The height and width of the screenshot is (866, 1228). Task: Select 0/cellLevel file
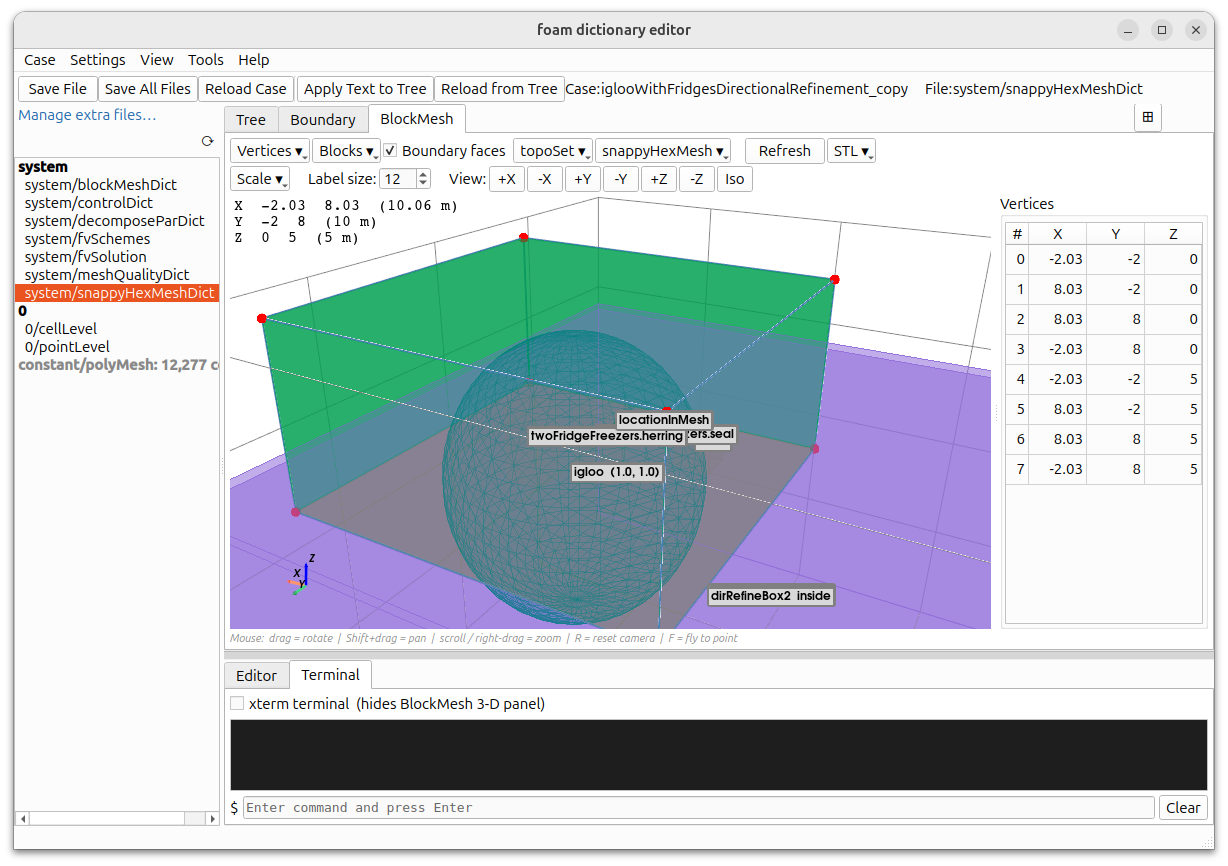click(60, 329)
